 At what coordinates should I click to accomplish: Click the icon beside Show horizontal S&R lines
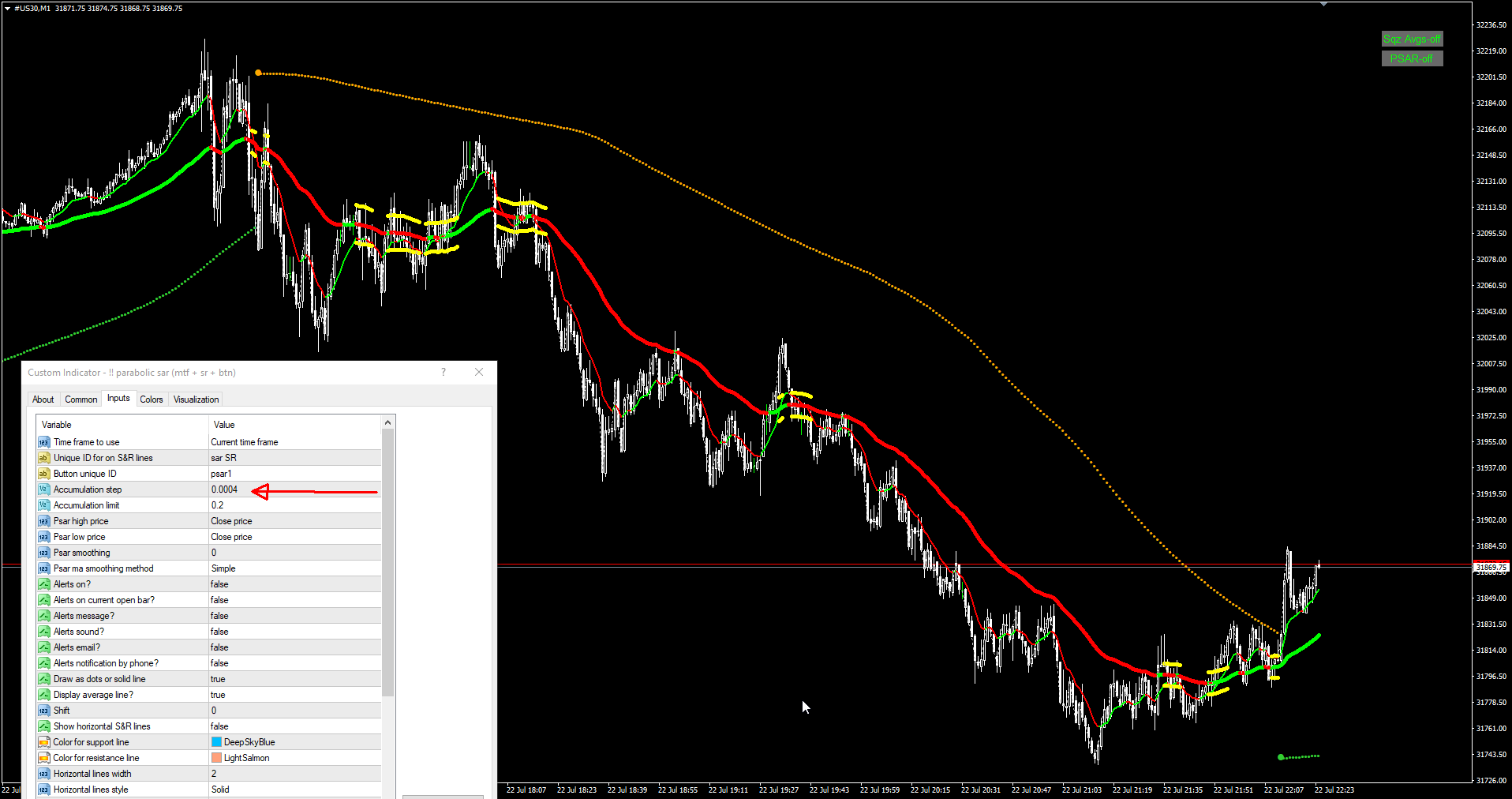click(x=43, y=726)
